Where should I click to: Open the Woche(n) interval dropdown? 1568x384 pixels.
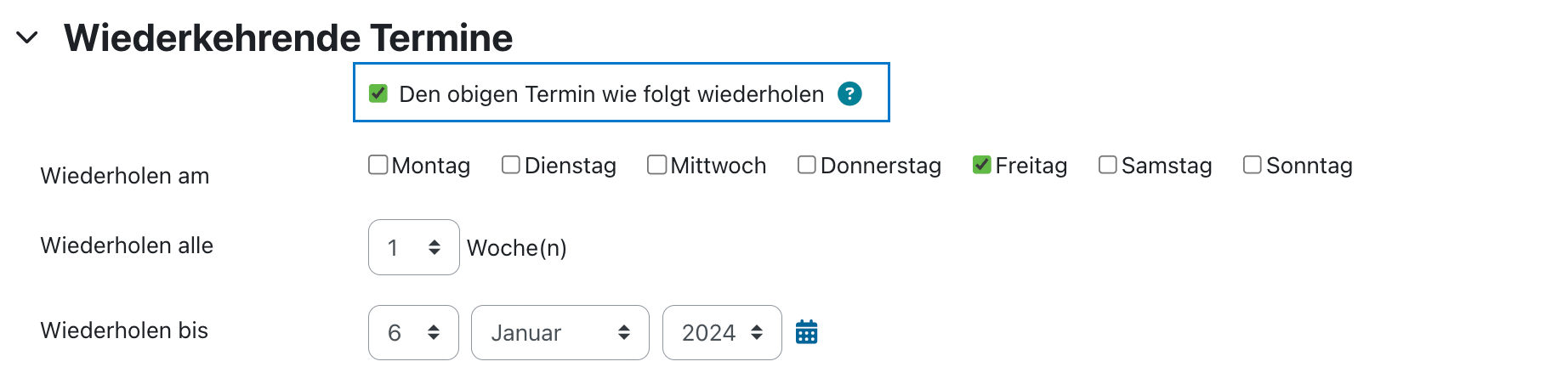point(414,247)
